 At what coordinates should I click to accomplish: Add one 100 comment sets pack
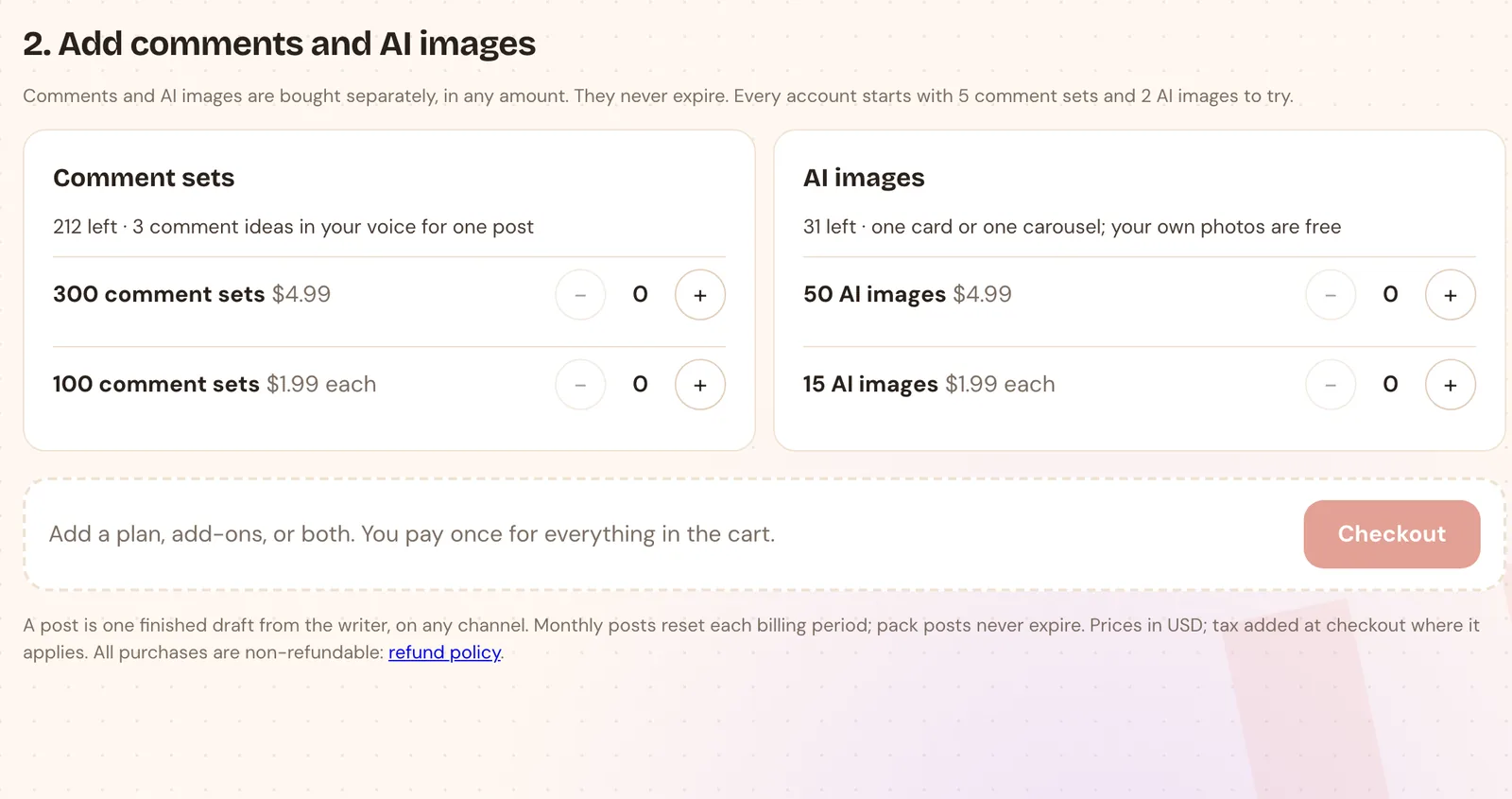pos(700,385)
